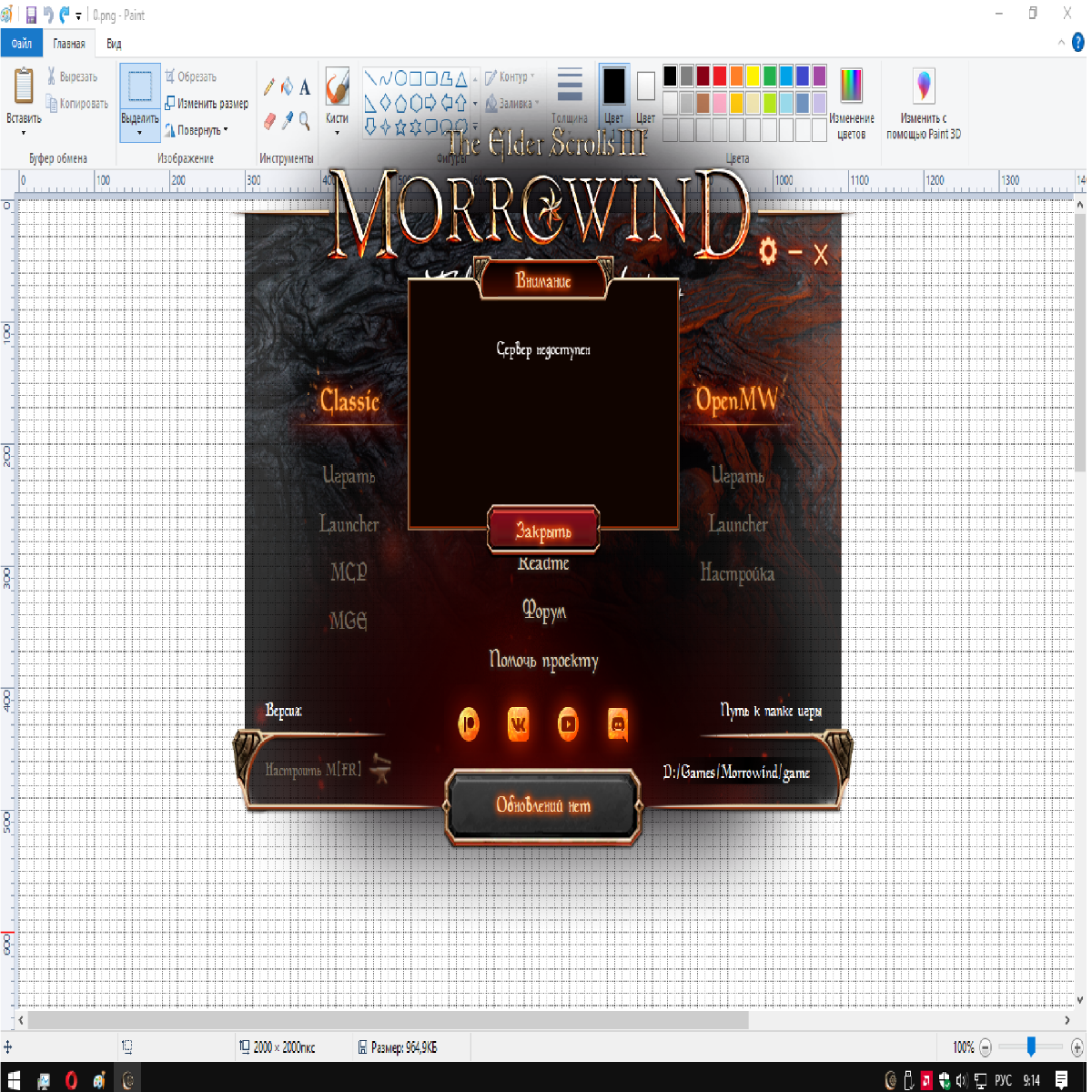The image size is (1092, 1092).
Task: Select the Fill with color bucket tool
Action: click(287, 87)
